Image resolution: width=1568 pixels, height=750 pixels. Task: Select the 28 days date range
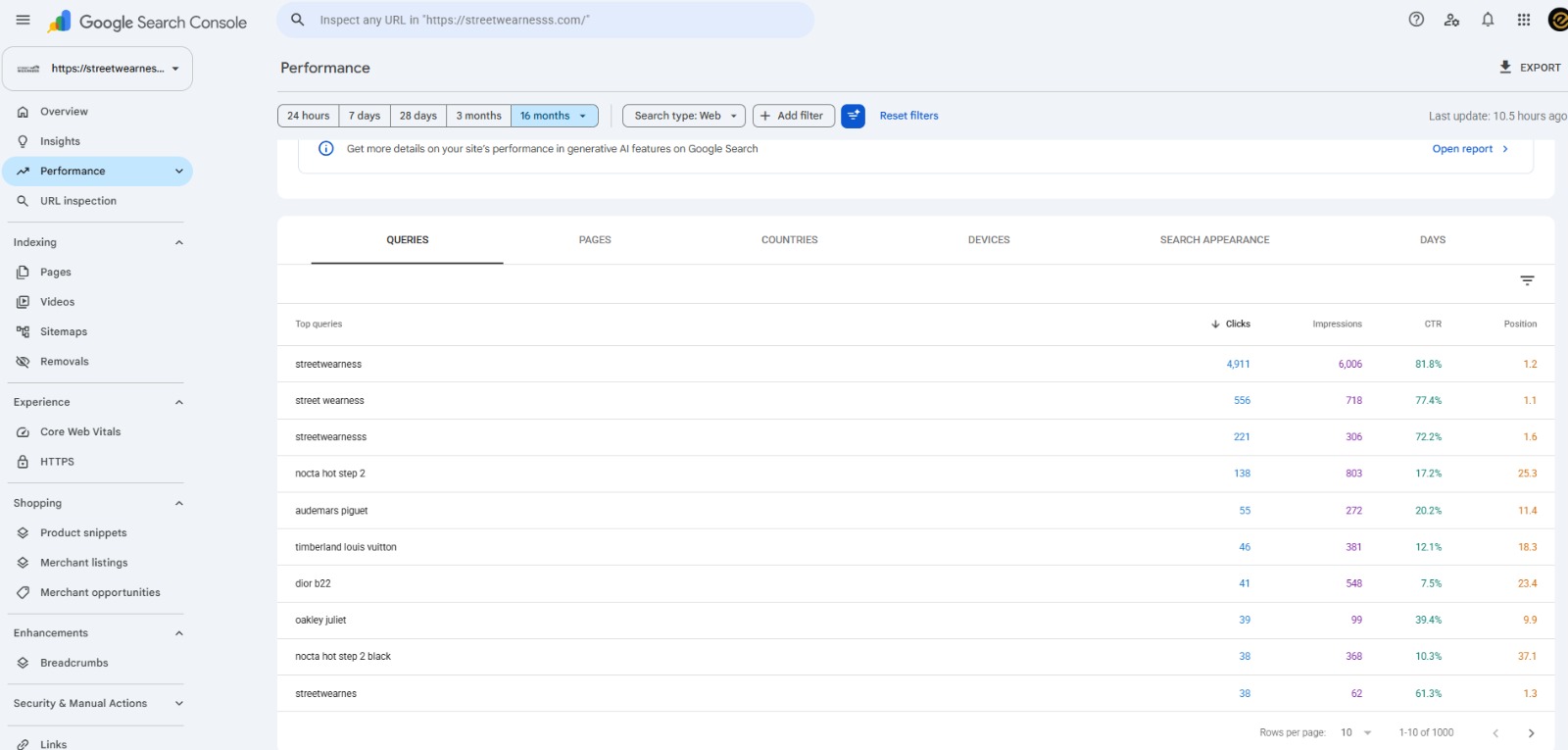[x=418, y=116]
